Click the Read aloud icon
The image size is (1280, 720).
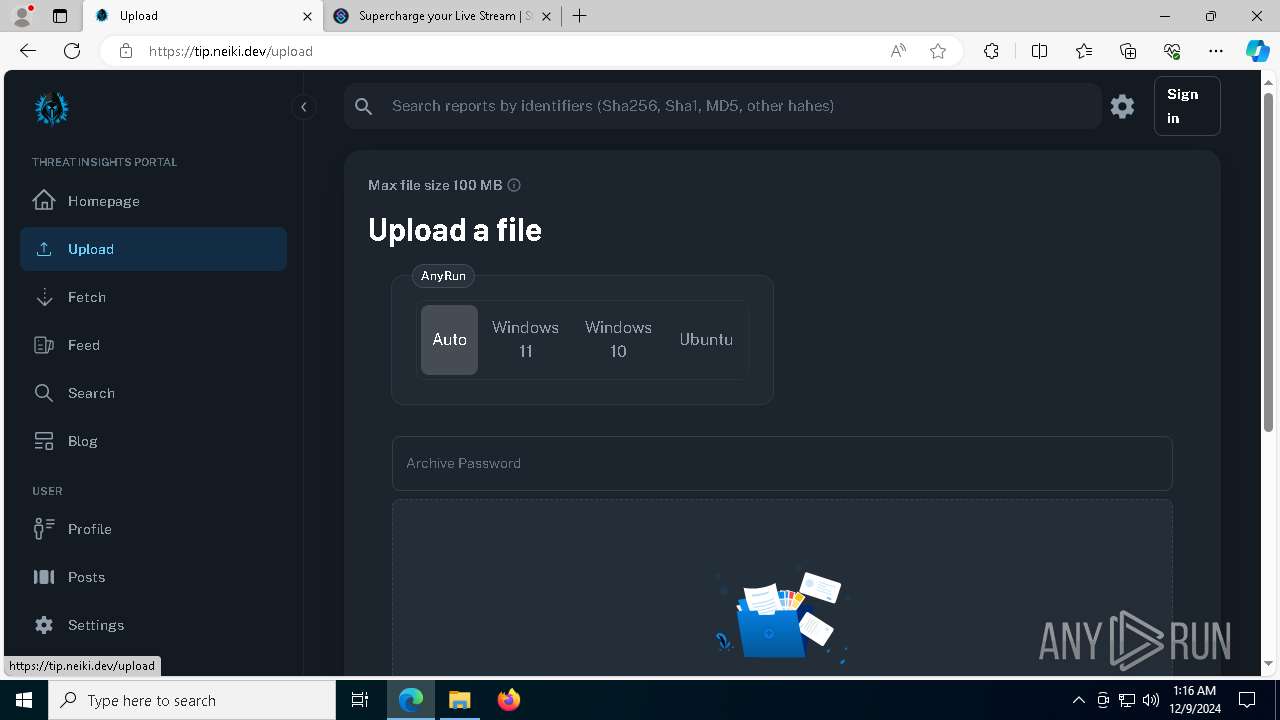[898, 51]
